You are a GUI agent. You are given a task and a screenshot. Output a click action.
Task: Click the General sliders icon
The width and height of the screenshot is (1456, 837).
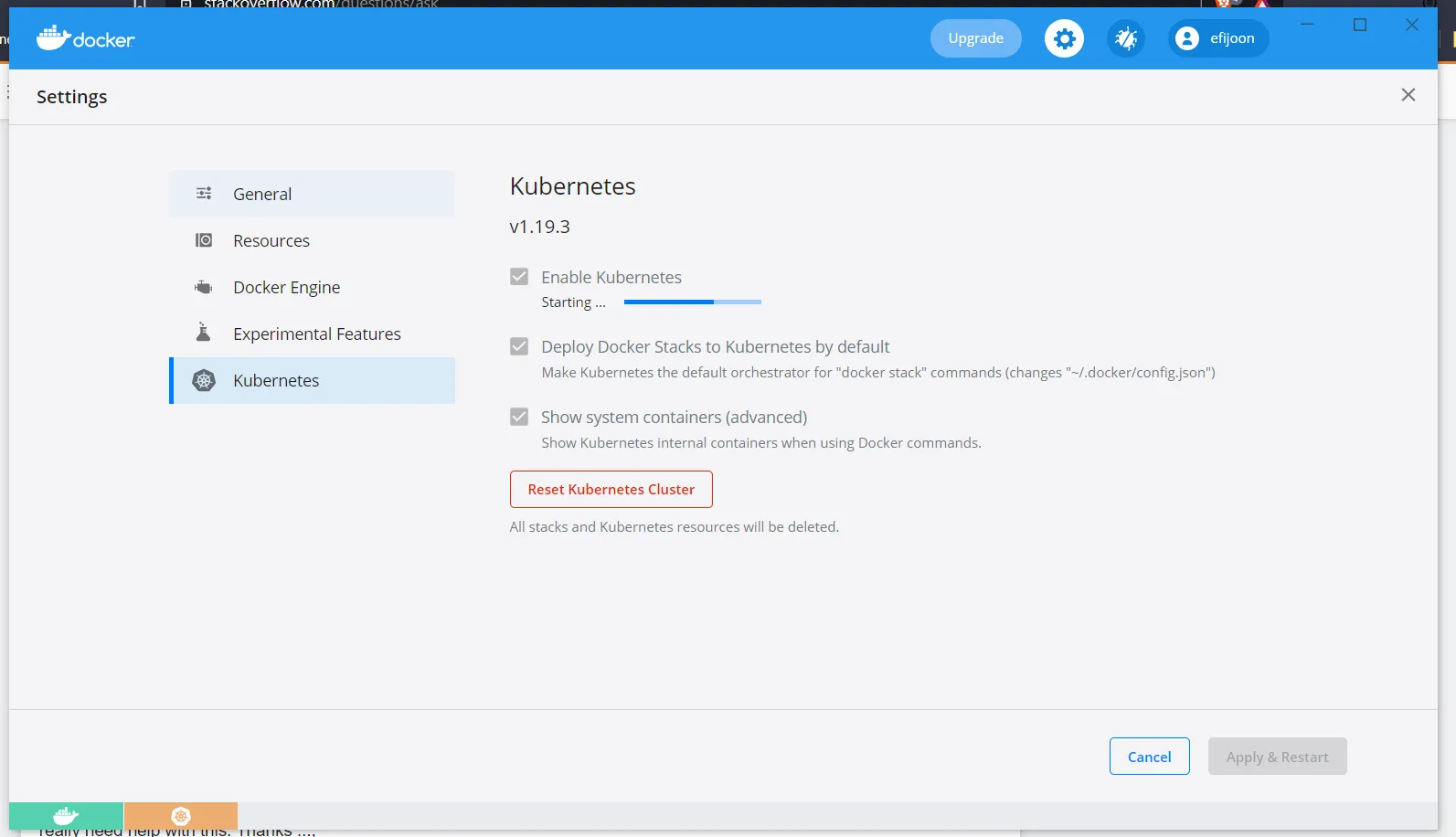coord(204,194)
